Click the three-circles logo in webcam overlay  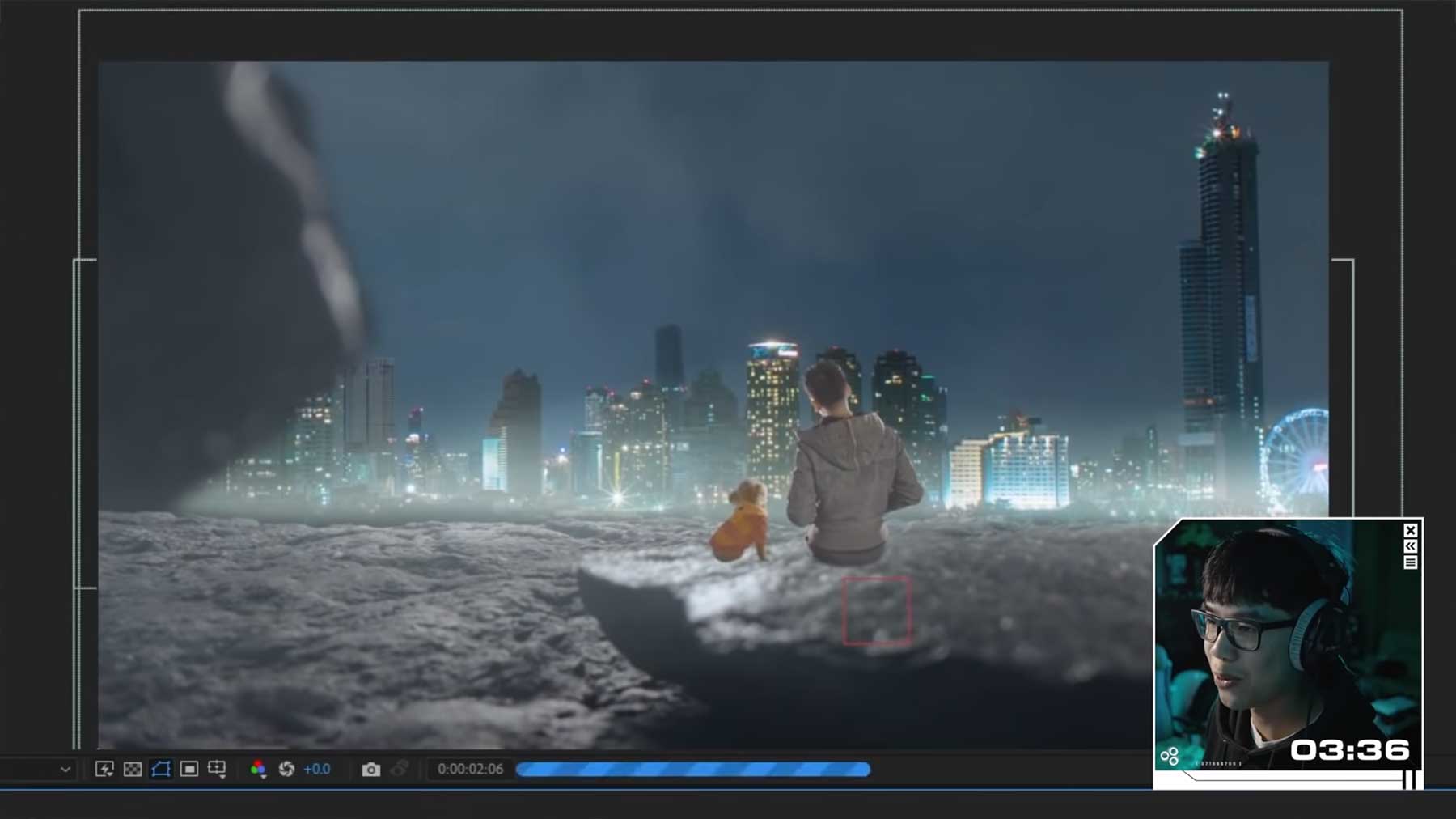(x=1170, y=756)
